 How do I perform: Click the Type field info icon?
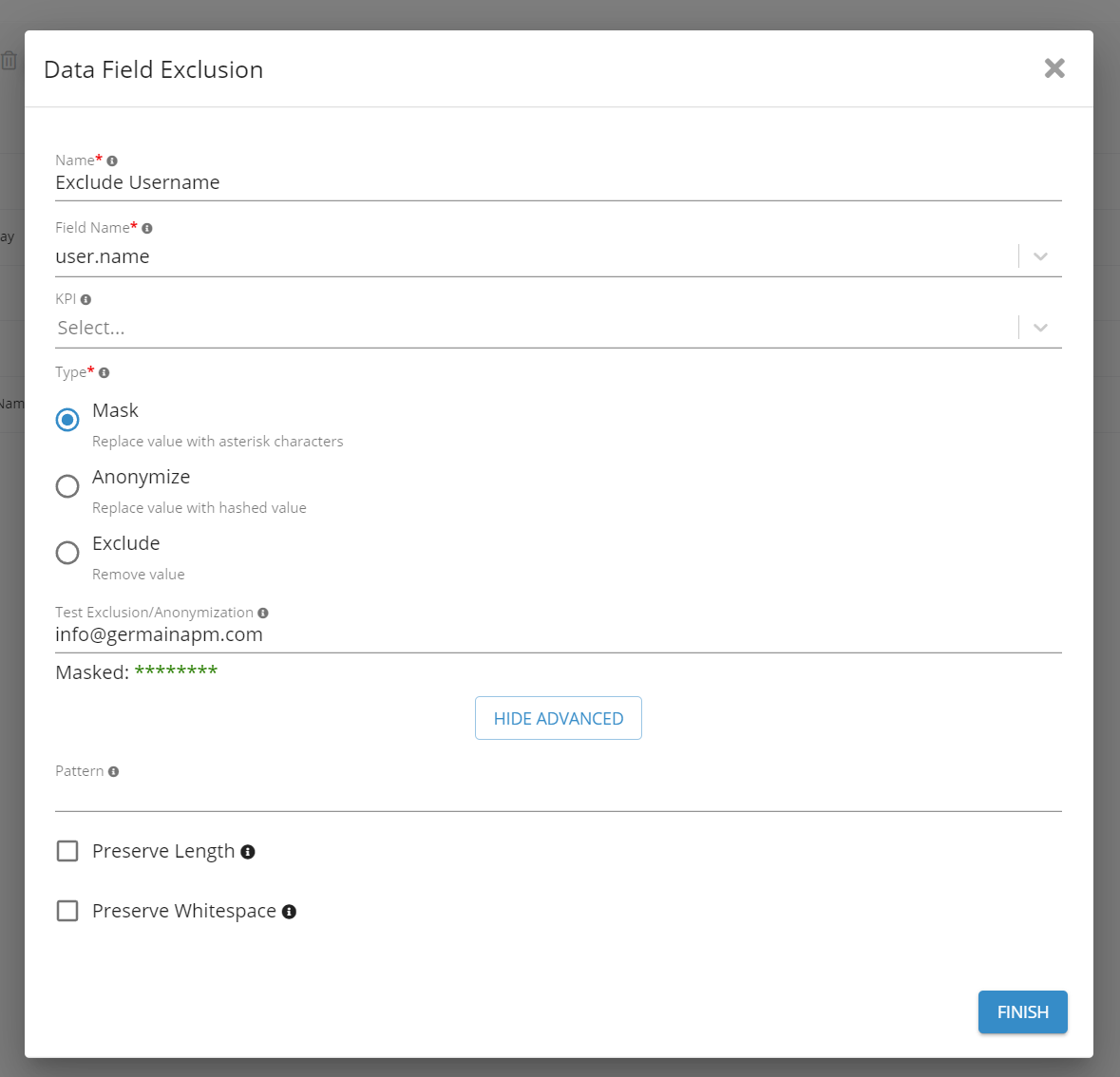click(104, 371)
